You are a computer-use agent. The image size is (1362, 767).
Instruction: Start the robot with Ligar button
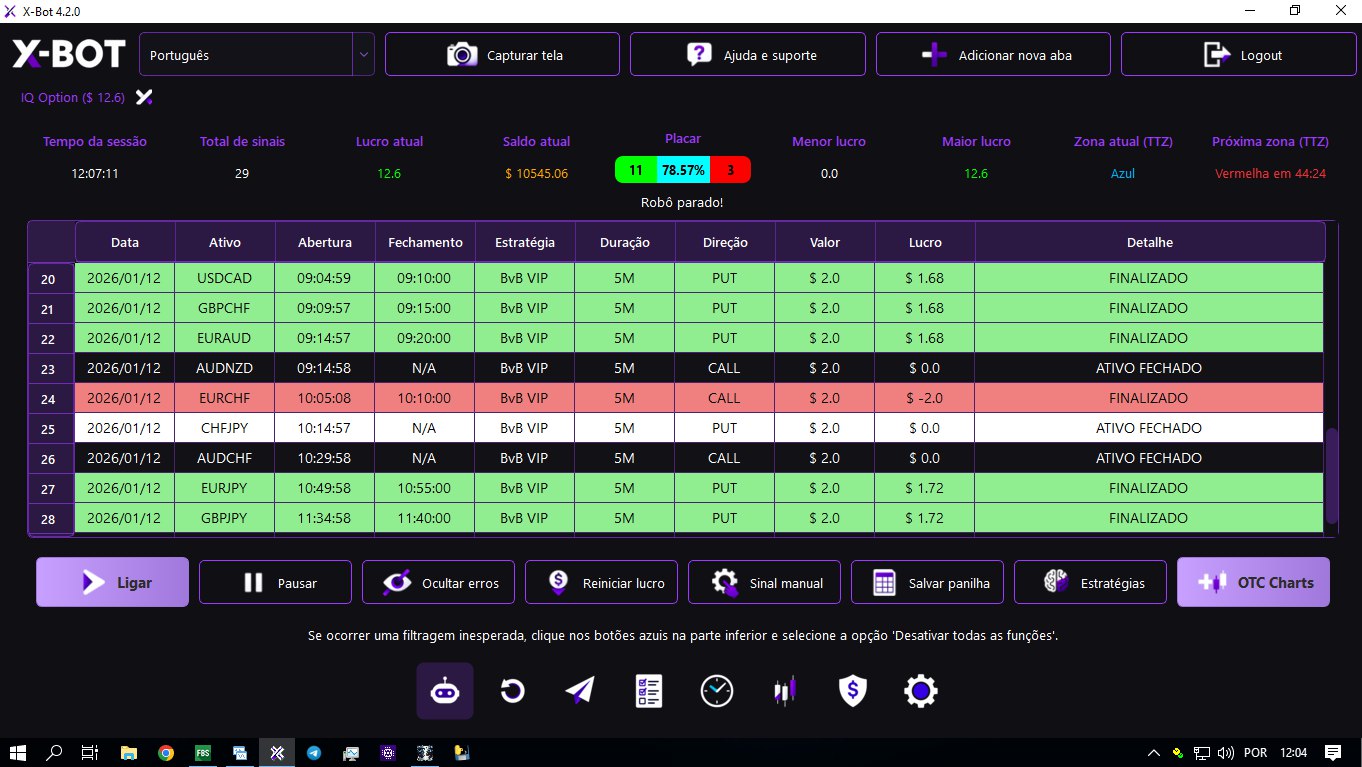coord(113,583)
